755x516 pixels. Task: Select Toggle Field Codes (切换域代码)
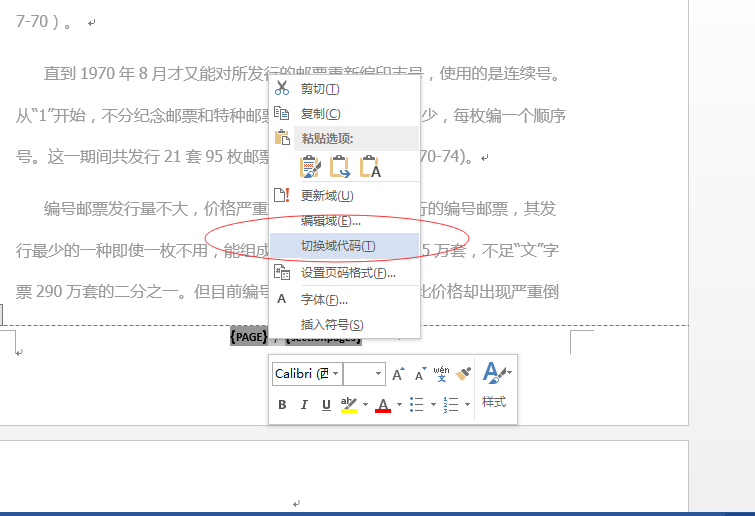tap(344, 246)
